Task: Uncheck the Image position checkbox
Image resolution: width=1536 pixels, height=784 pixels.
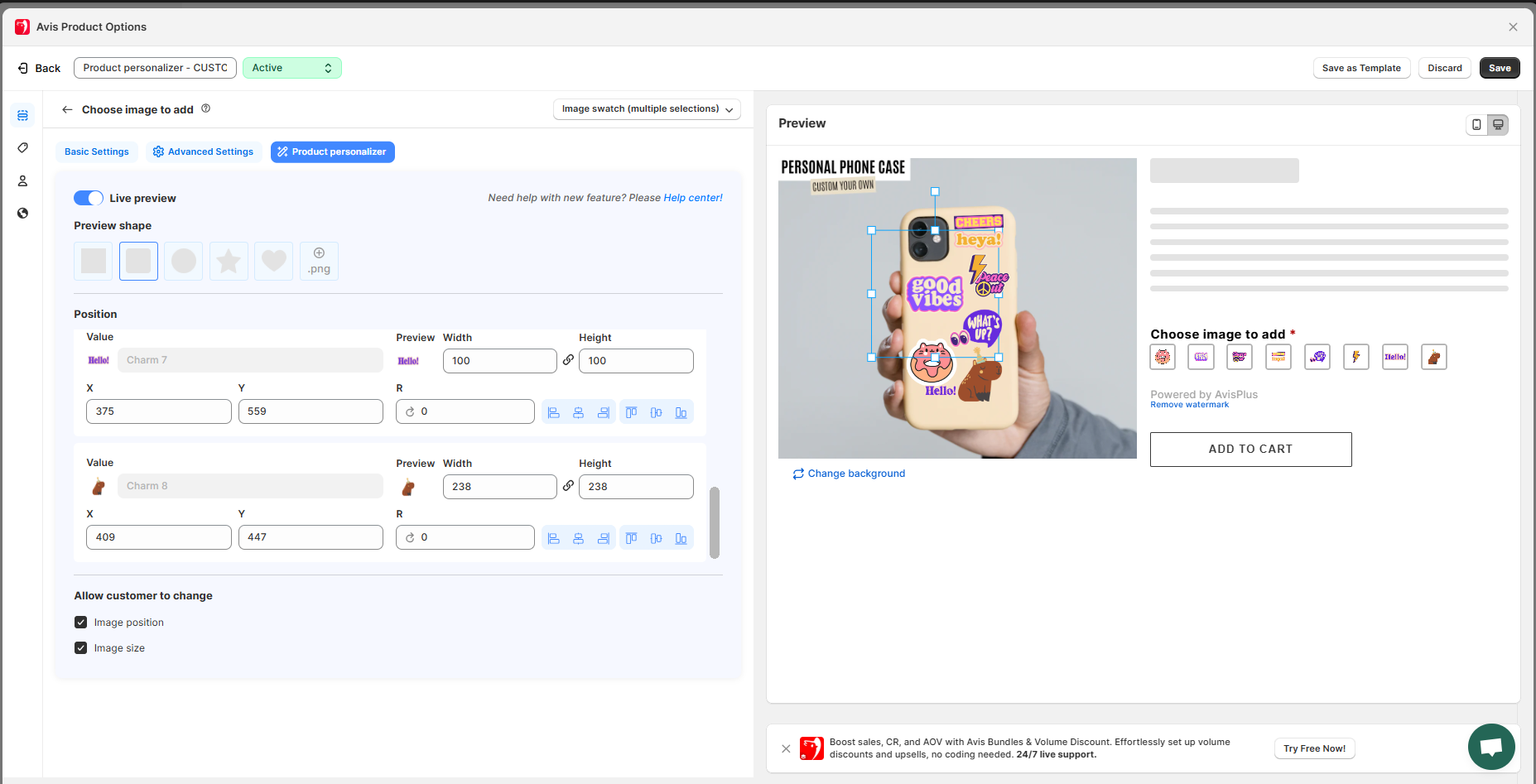Action: coord(81,623)
